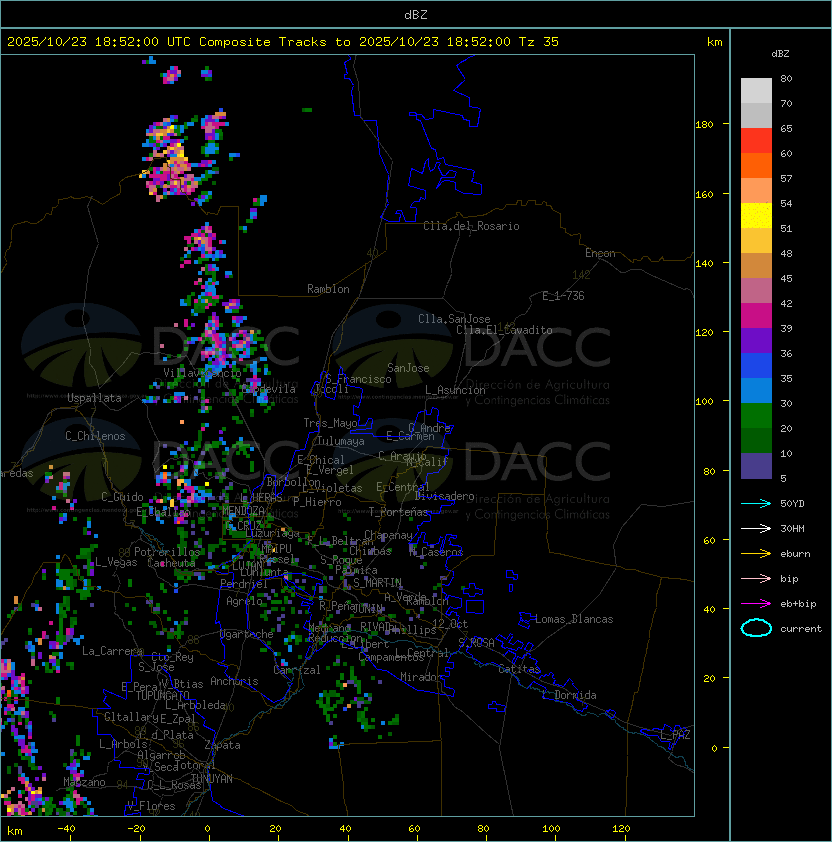Pick the green 20-30 dBZ color swatch

756,416
